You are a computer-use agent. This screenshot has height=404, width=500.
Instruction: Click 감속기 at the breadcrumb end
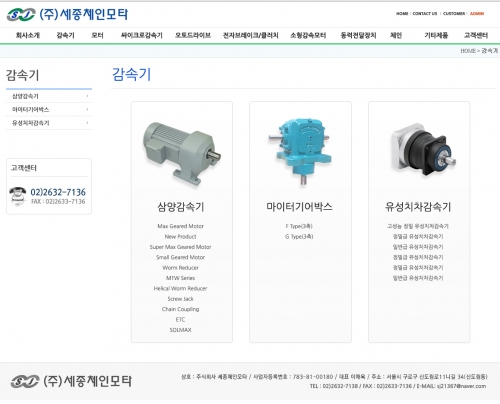tap(490, 51)
